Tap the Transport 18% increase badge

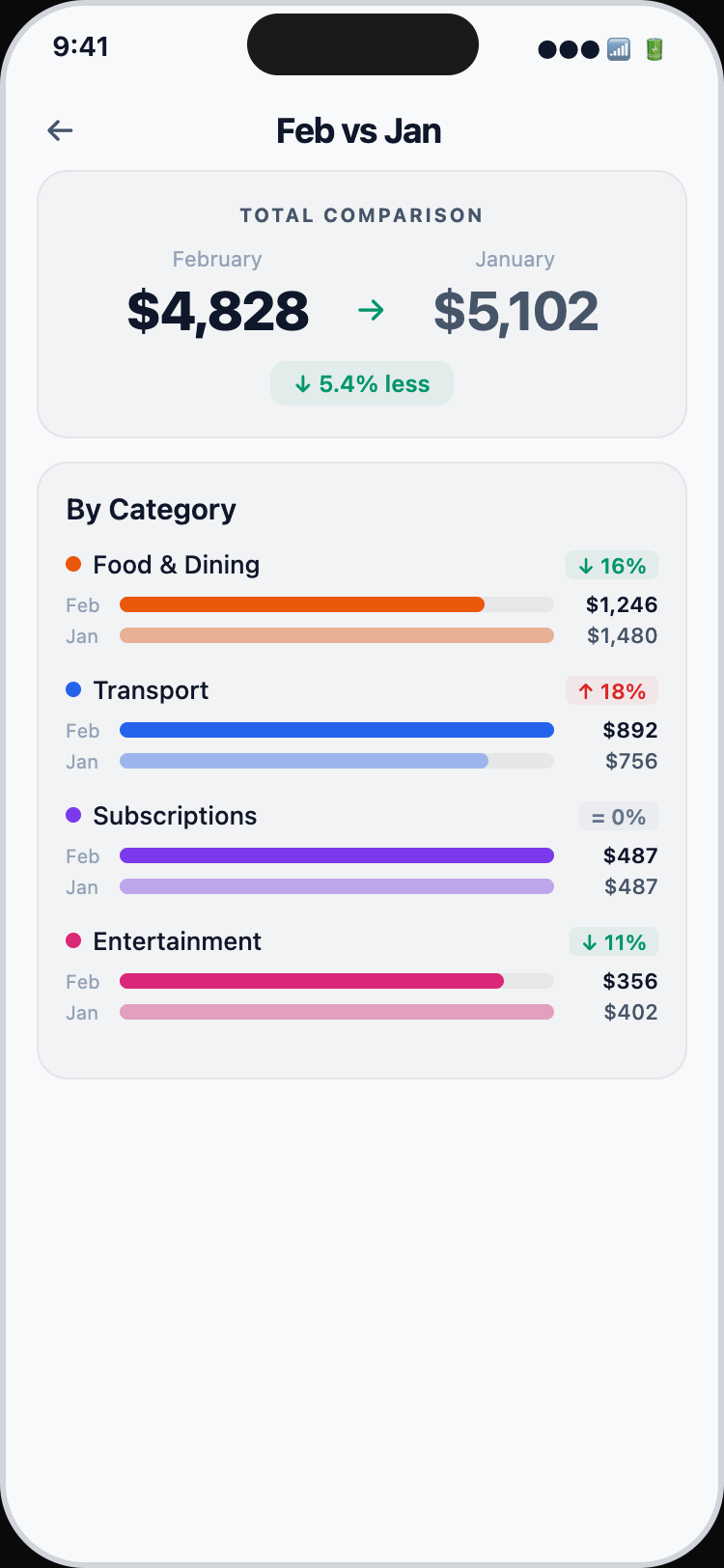612,691
